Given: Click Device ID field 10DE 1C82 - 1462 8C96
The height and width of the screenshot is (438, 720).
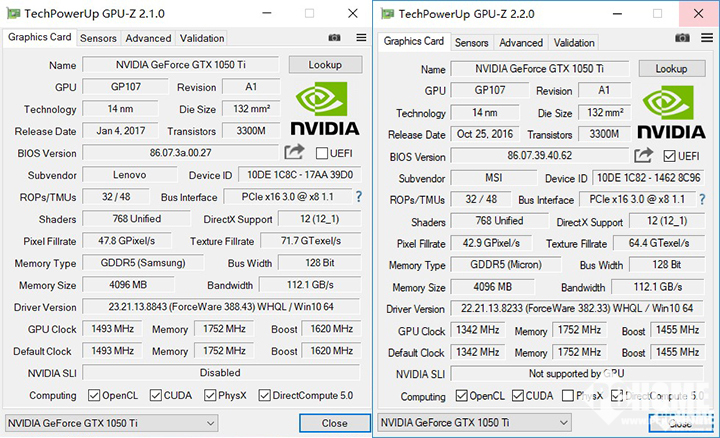Looking at the screenshot, I should pyautogui.click(x=648, y=178).
